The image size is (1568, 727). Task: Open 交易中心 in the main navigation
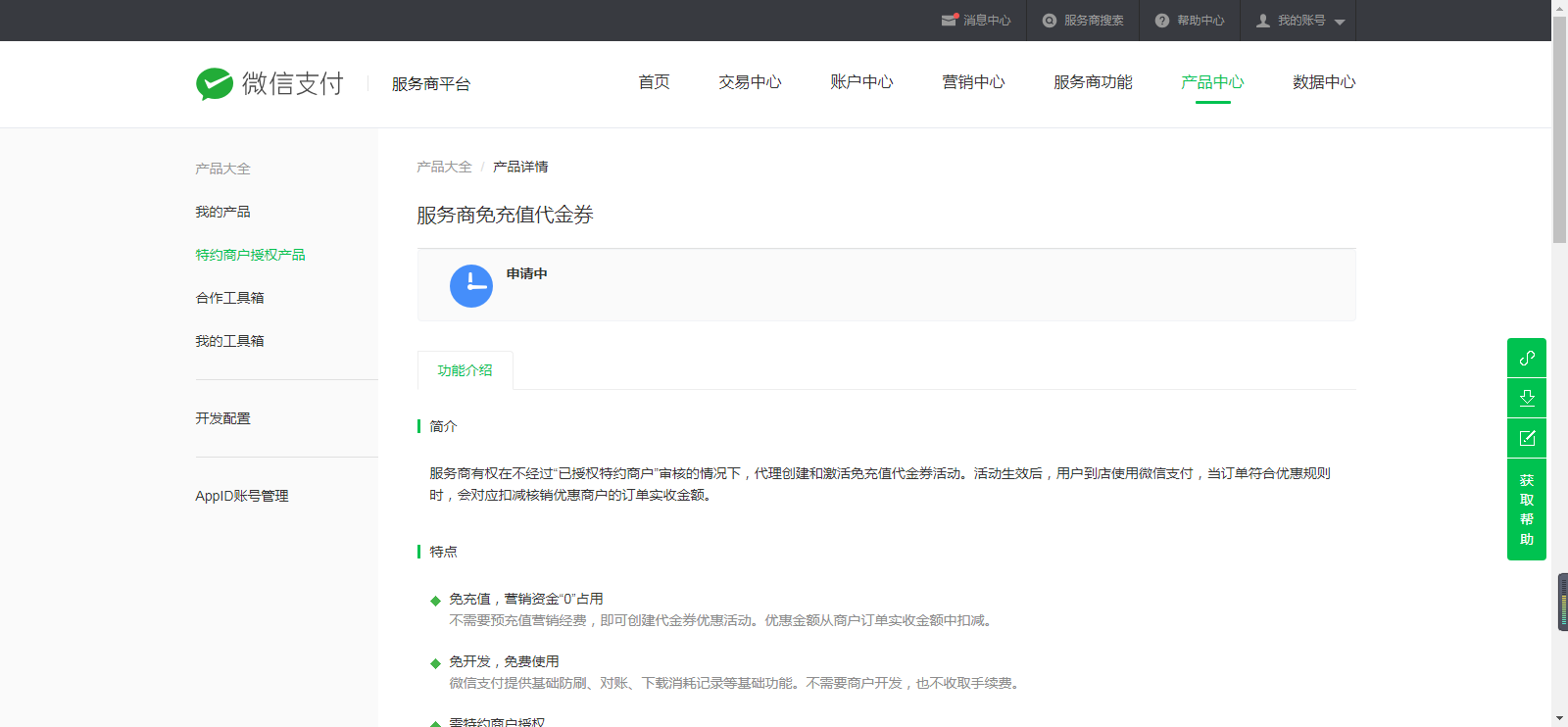750,82
